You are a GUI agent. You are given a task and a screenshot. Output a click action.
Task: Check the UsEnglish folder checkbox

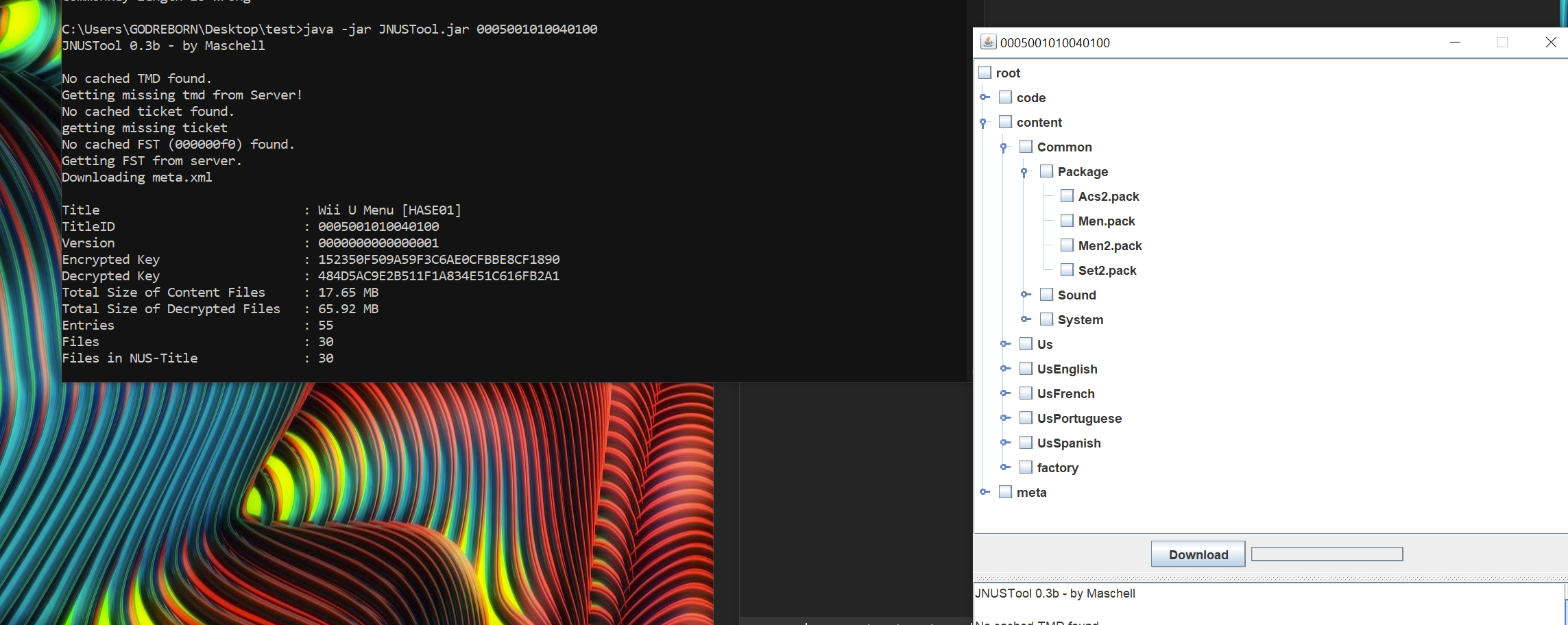coord(1026,369)
